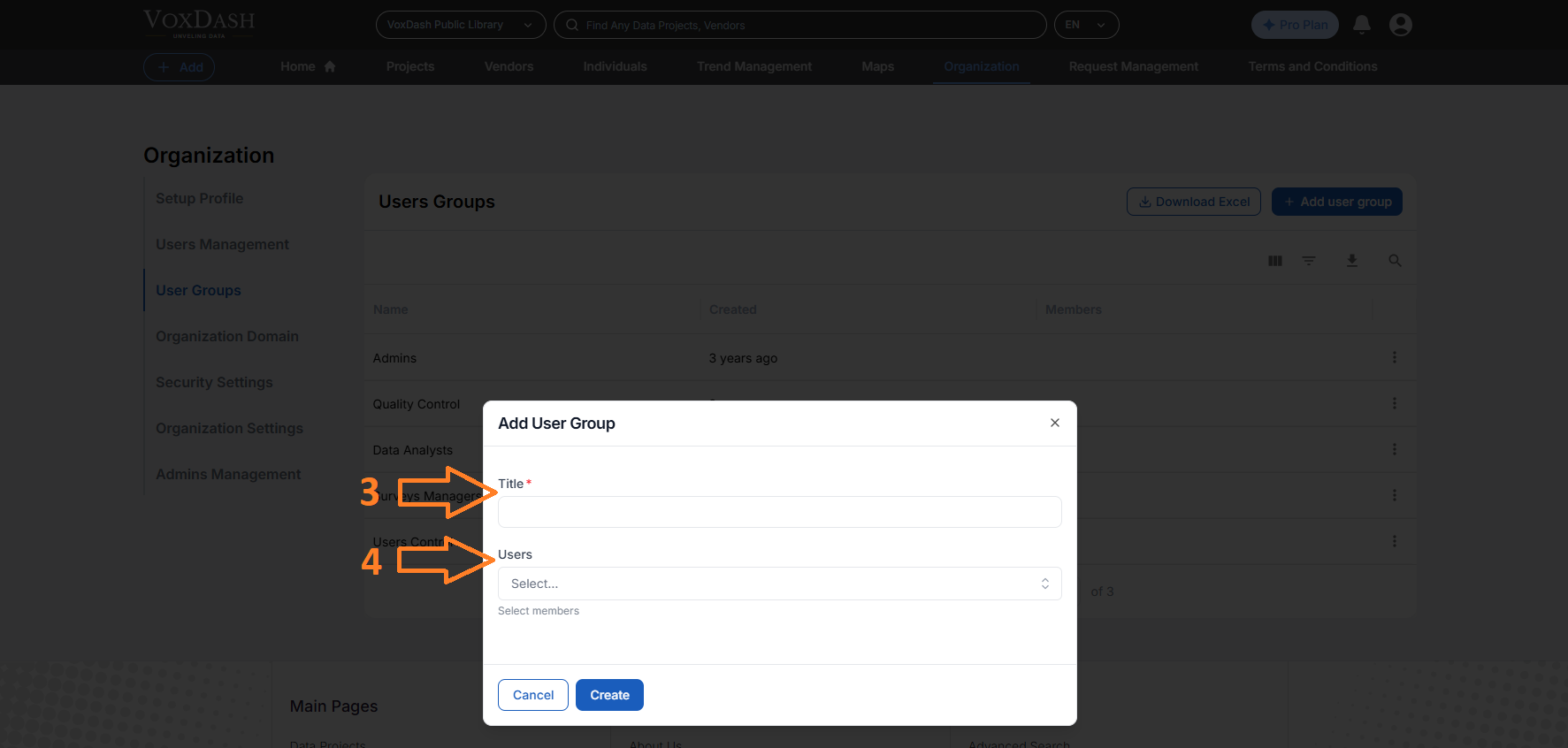Open the Projects tab

410,66
